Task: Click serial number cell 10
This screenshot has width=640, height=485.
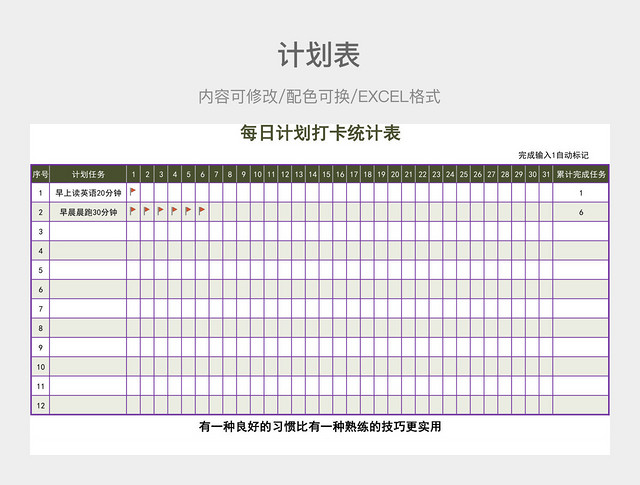Action: pyautogui.click(x=40, y=367)
